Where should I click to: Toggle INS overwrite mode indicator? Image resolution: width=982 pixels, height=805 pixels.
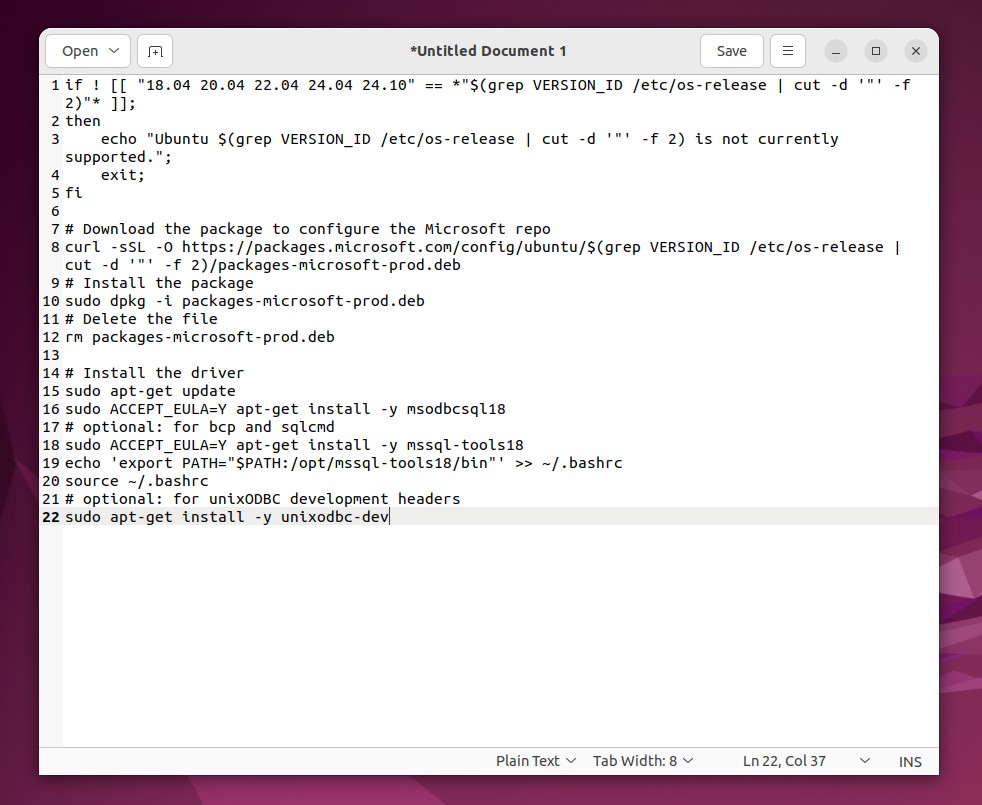[x=909, y=761]
